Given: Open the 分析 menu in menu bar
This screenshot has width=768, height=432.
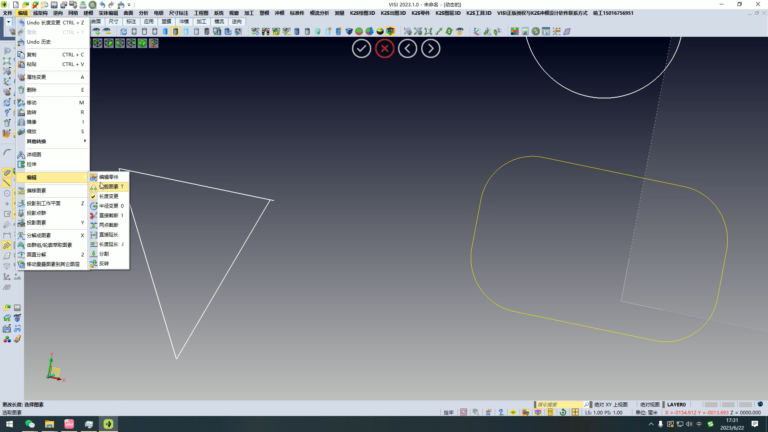Looking at the screenshot, I should click(143, 13).
